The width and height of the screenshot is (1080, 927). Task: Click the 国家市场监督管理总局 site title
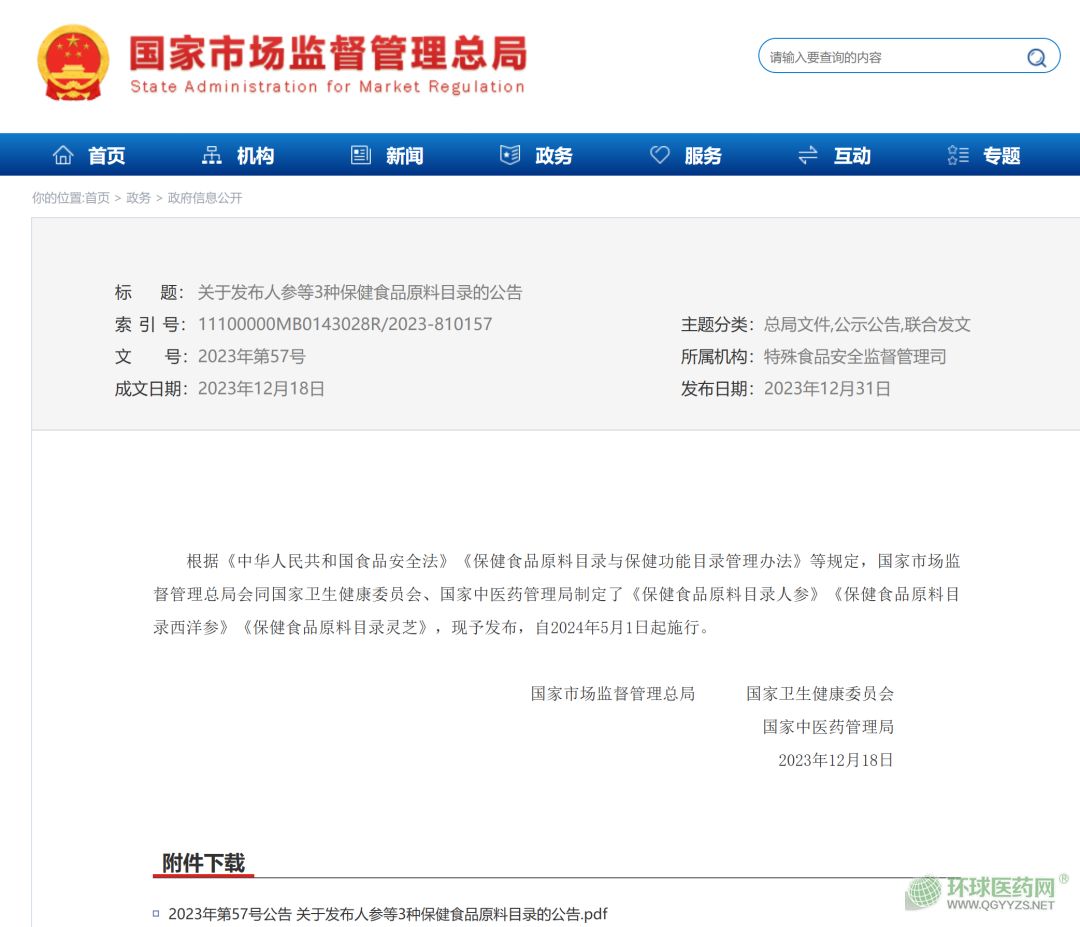coord(327,54)
